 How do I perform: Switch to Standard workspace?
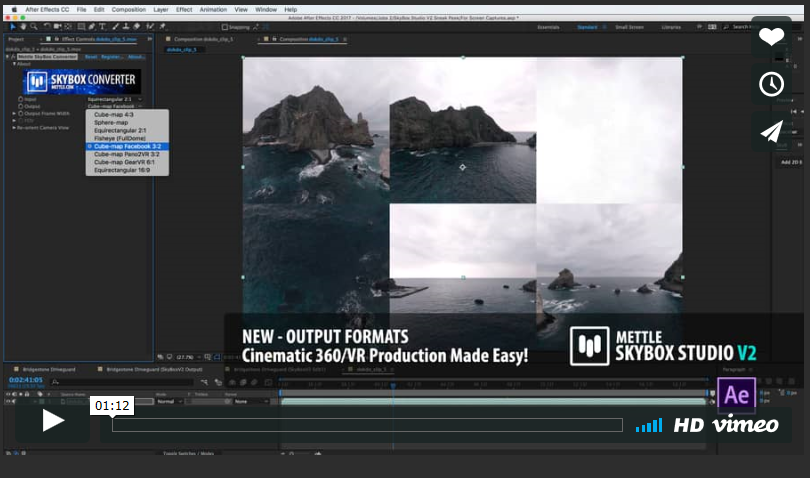[x=587, y=27]
